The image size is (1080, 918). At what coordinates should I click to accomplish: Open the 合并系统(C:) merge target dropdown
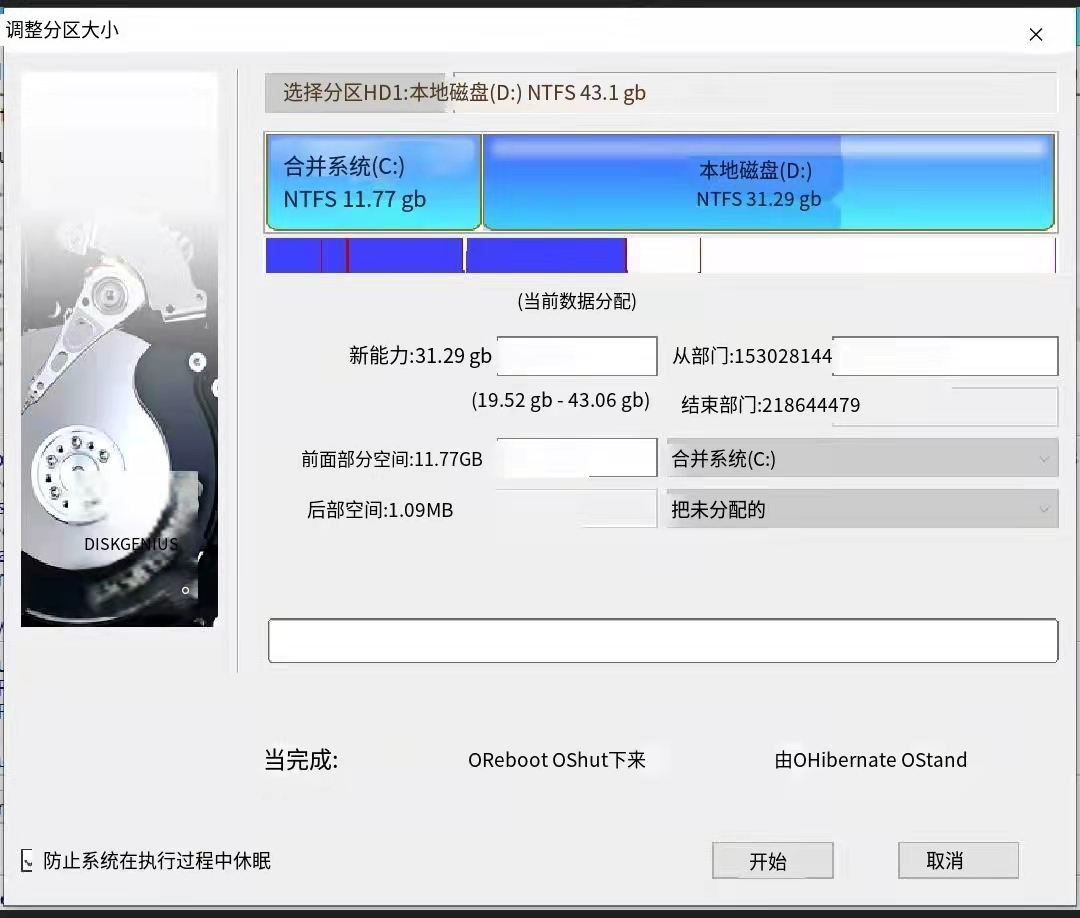pos(862,458)
